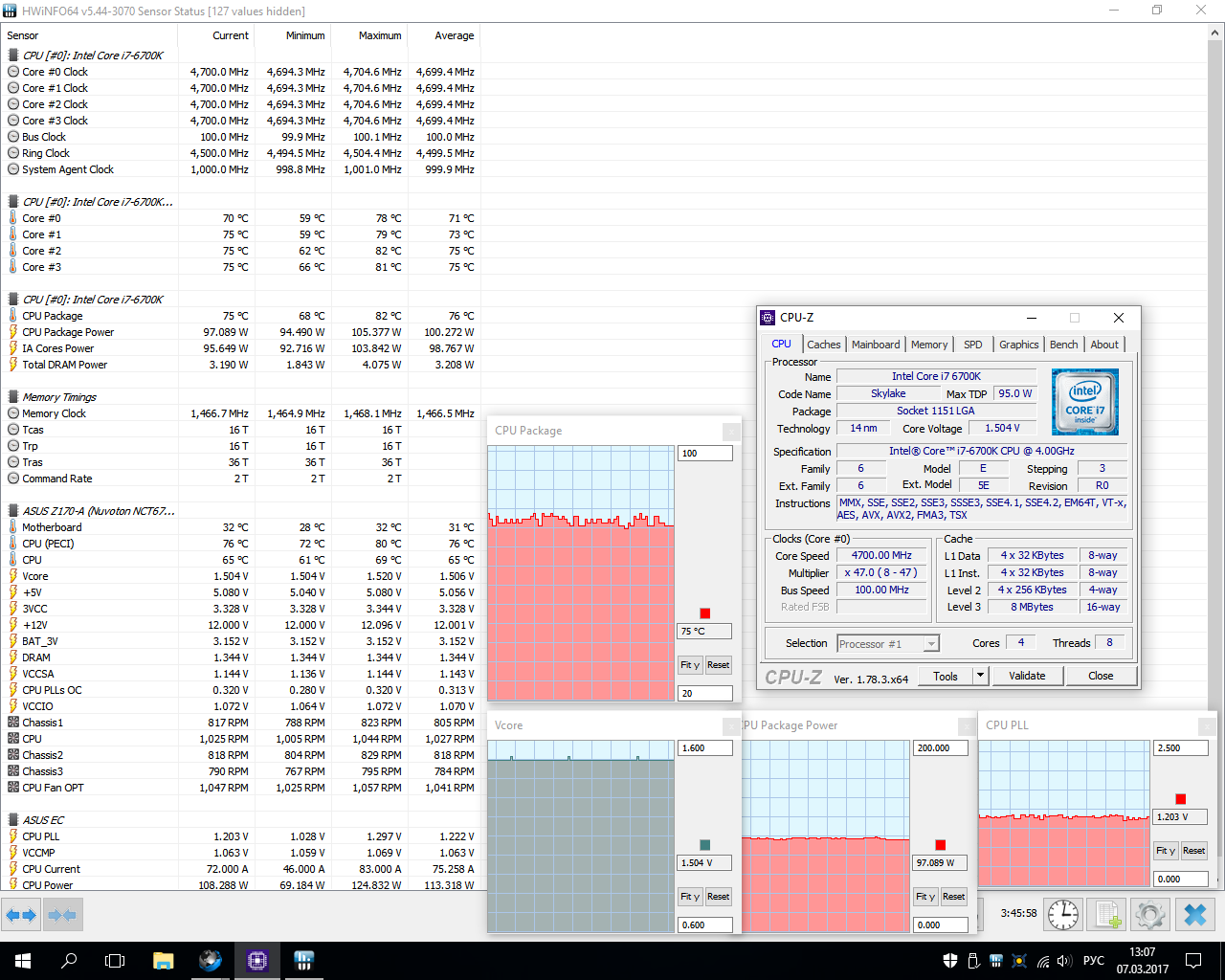Click Reset in the CPU Package Power graph
The width and height of the screenshot is (1225, 980).
coord(954,897)
